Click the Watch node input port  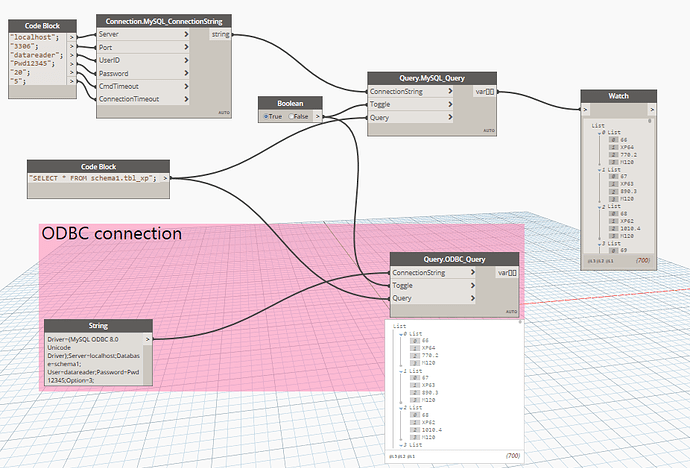(x=585, y=110)
